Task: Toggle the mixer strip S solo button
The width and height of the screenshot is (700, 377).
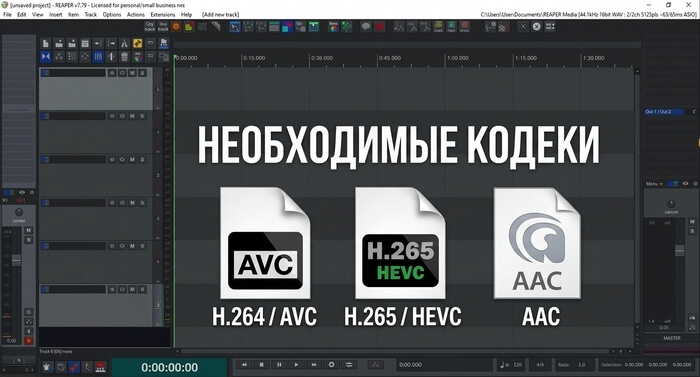Action: pos(28,240)
